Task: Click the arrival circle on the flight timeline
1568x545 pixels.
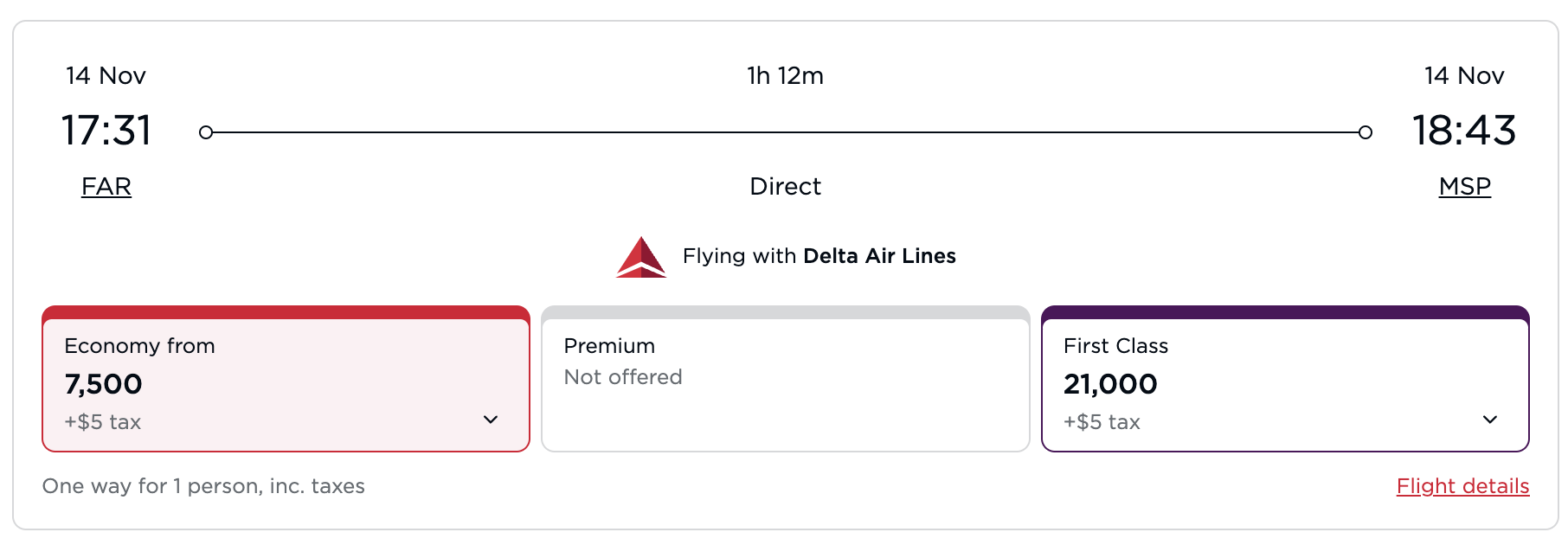Action: [1366, 131]
